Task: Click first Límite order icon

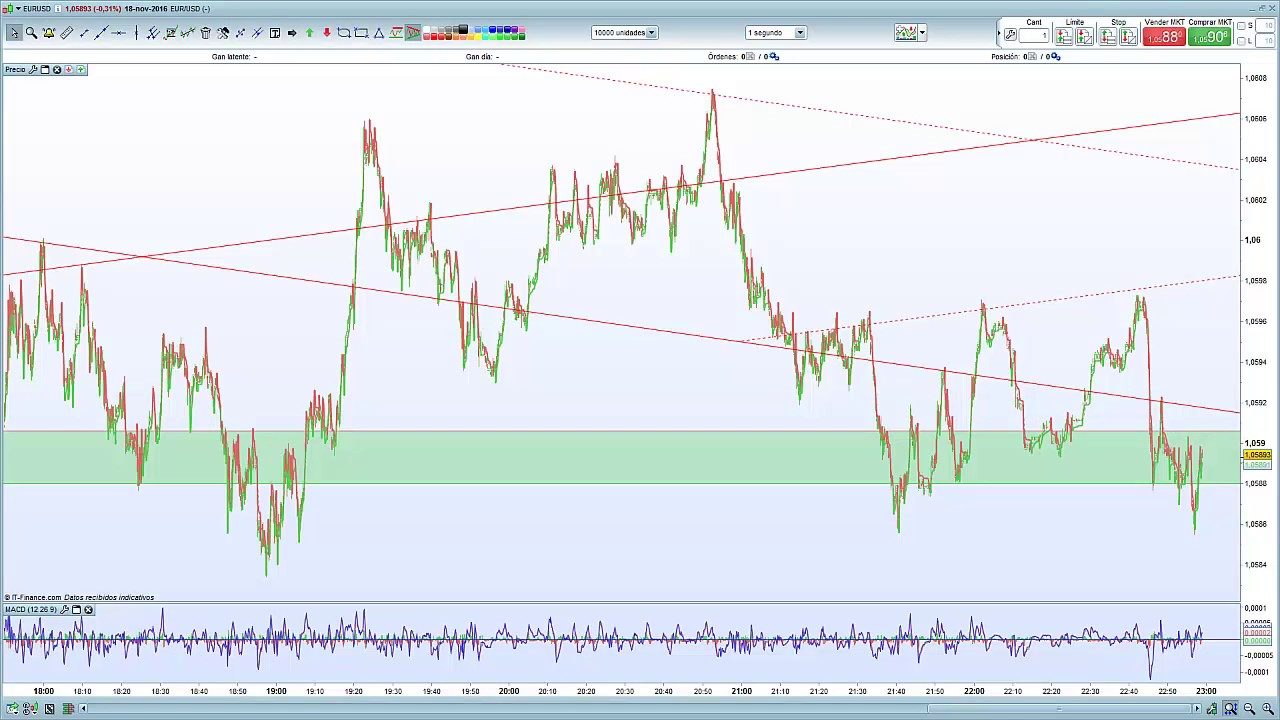Action: pyautogui.click(x=1064, y=37)
